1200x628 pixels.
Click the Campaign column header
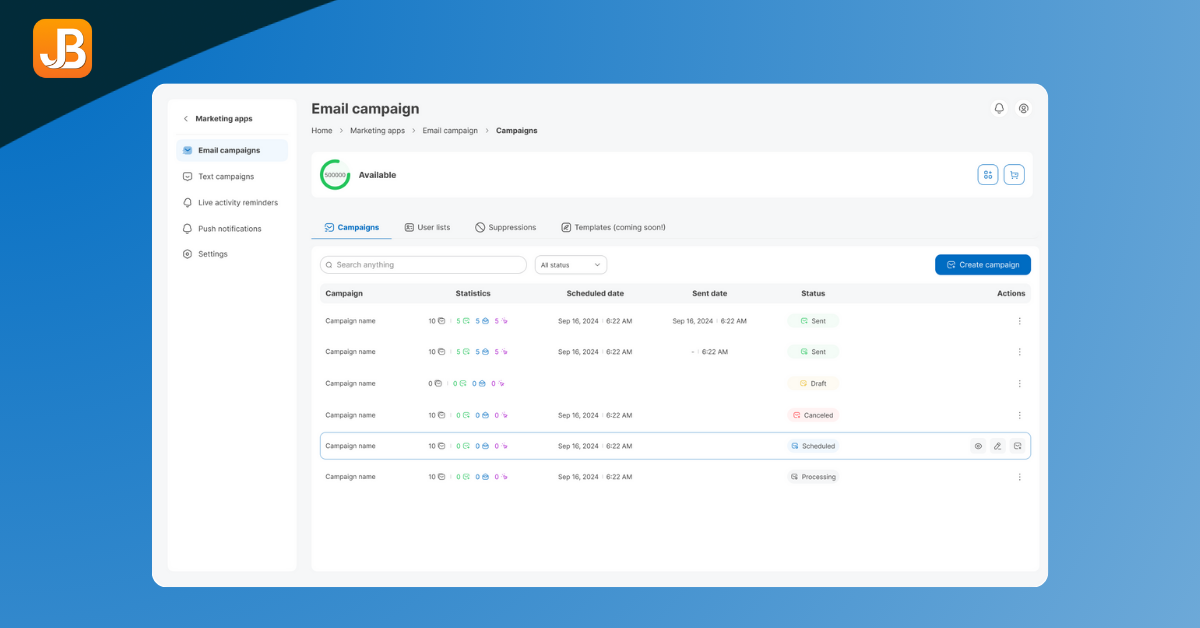click(x=344, y=293)
